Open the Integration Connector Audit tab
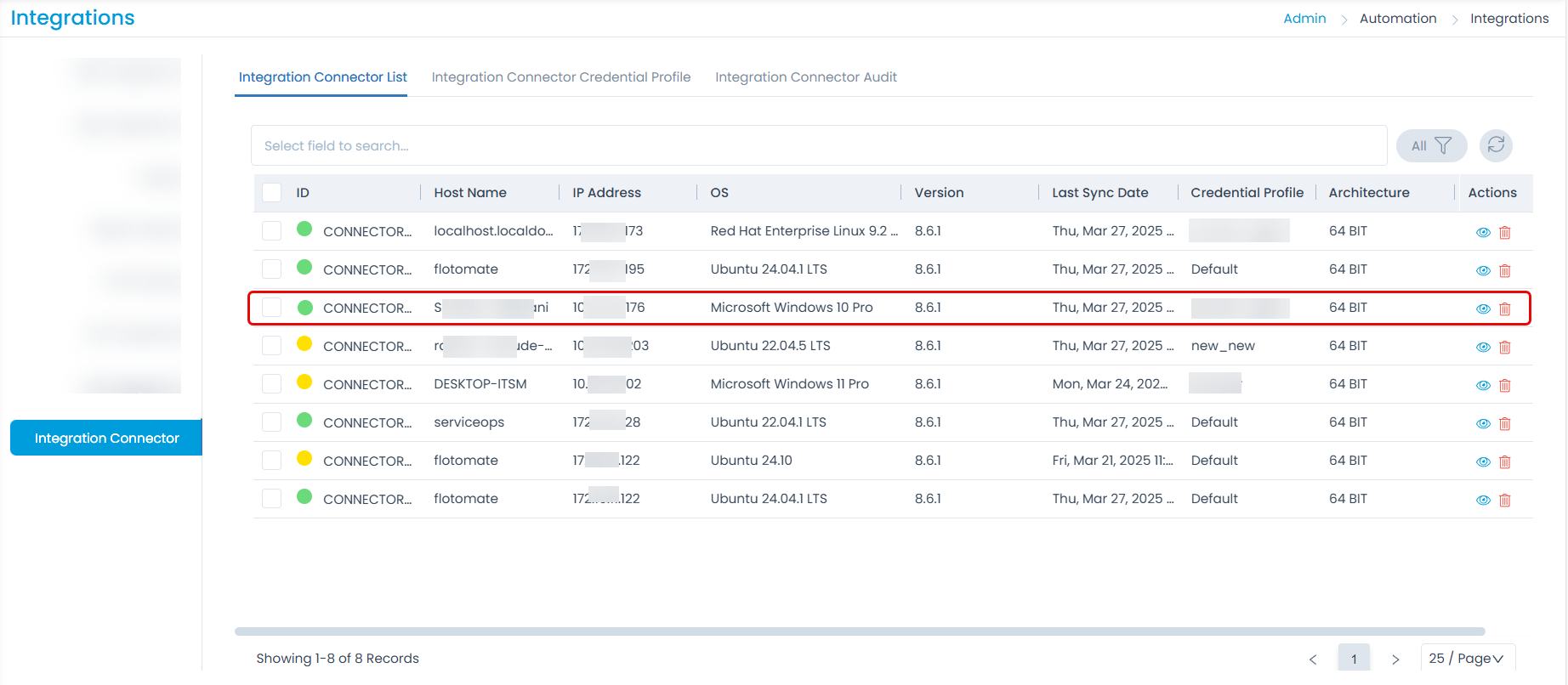 pos(805,77)
